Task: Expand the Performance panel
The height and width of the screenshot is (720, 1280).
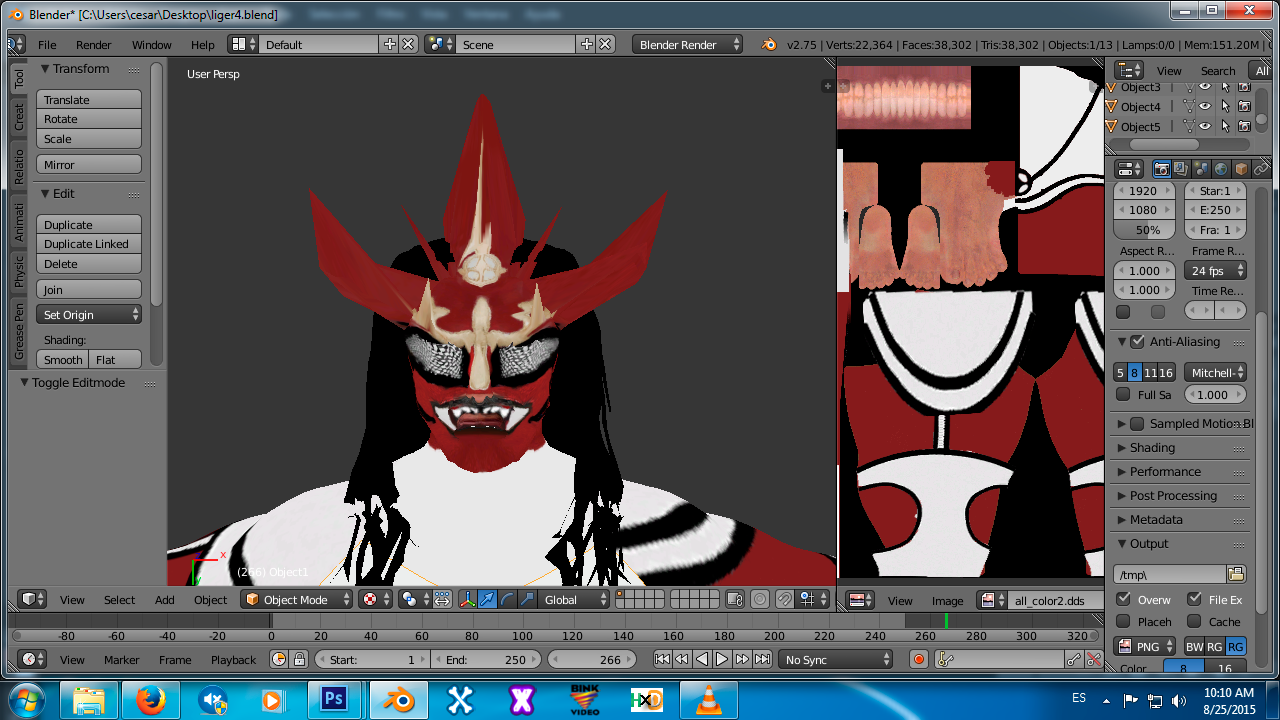Action: point(1165,472)
